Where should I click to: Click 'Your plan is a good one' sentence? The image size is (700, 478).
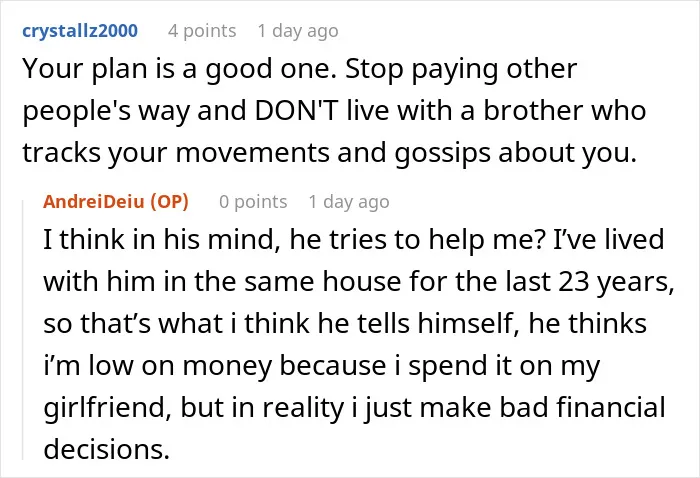(x=179, y=69)
